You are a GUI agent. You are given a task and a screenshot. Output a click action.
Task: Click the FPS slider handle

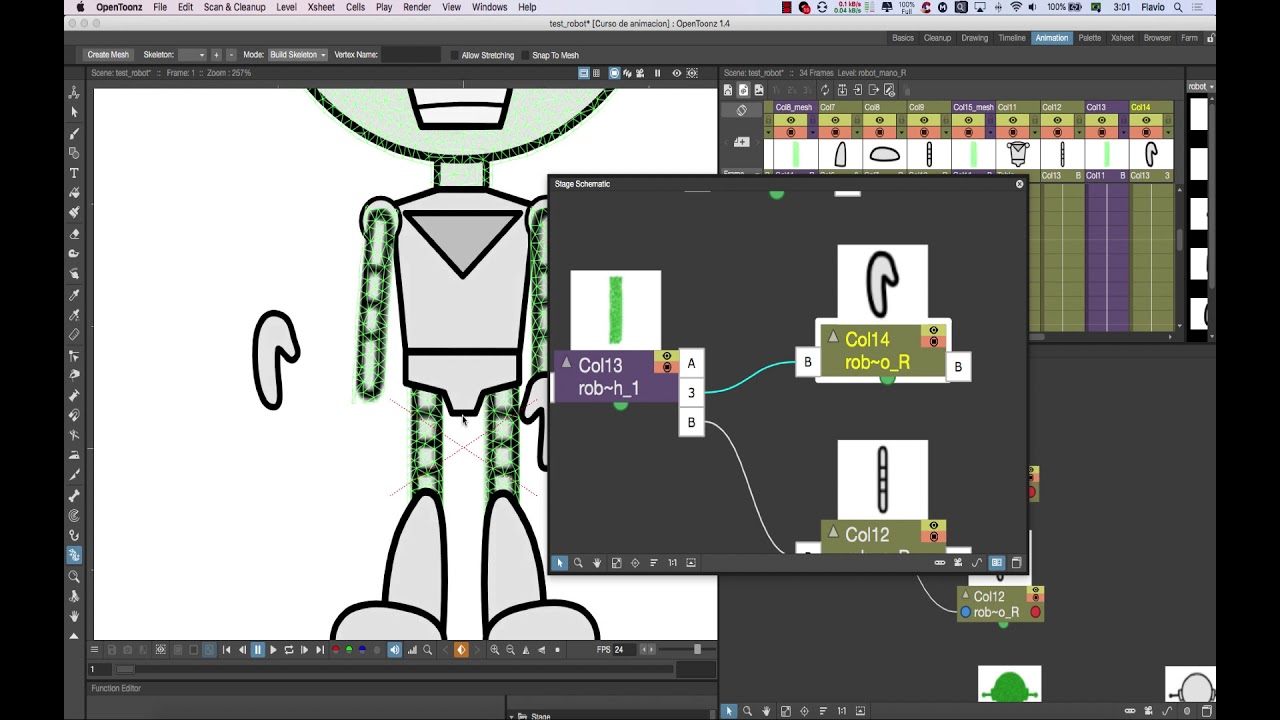pyautogui.click(x=697, y=650)
